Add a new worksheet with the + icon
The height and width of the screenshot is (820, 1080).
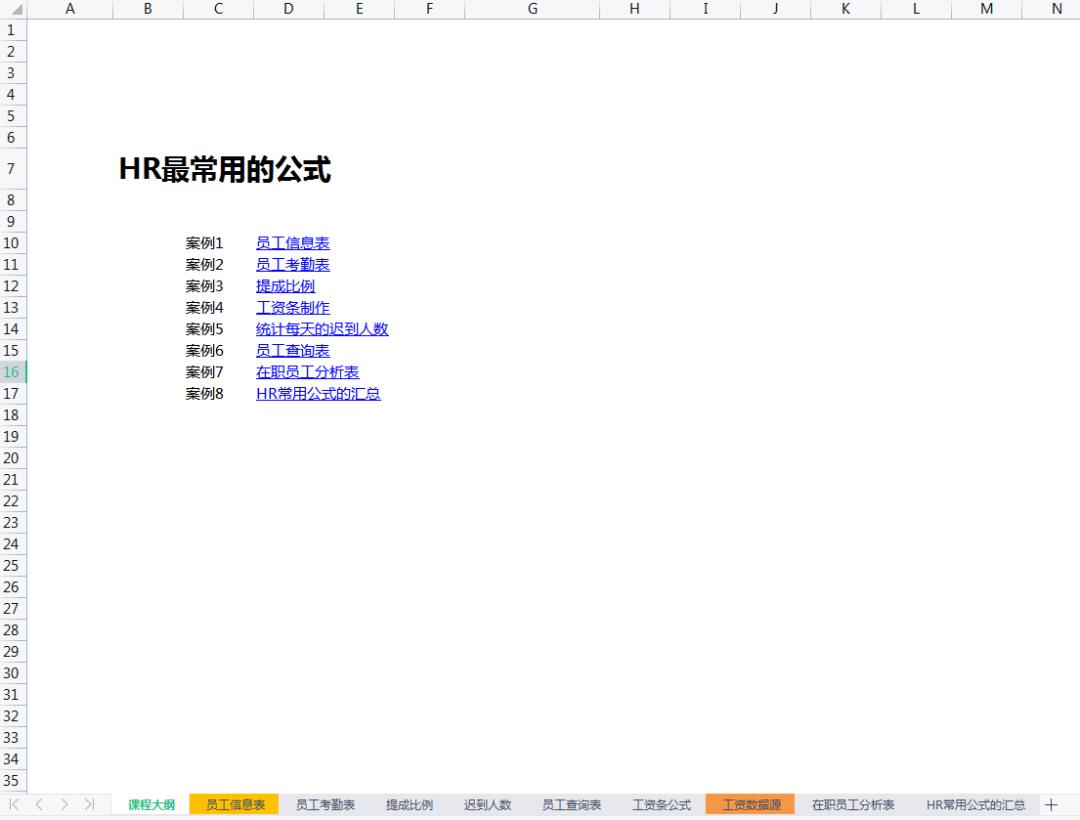[1052, 804]
